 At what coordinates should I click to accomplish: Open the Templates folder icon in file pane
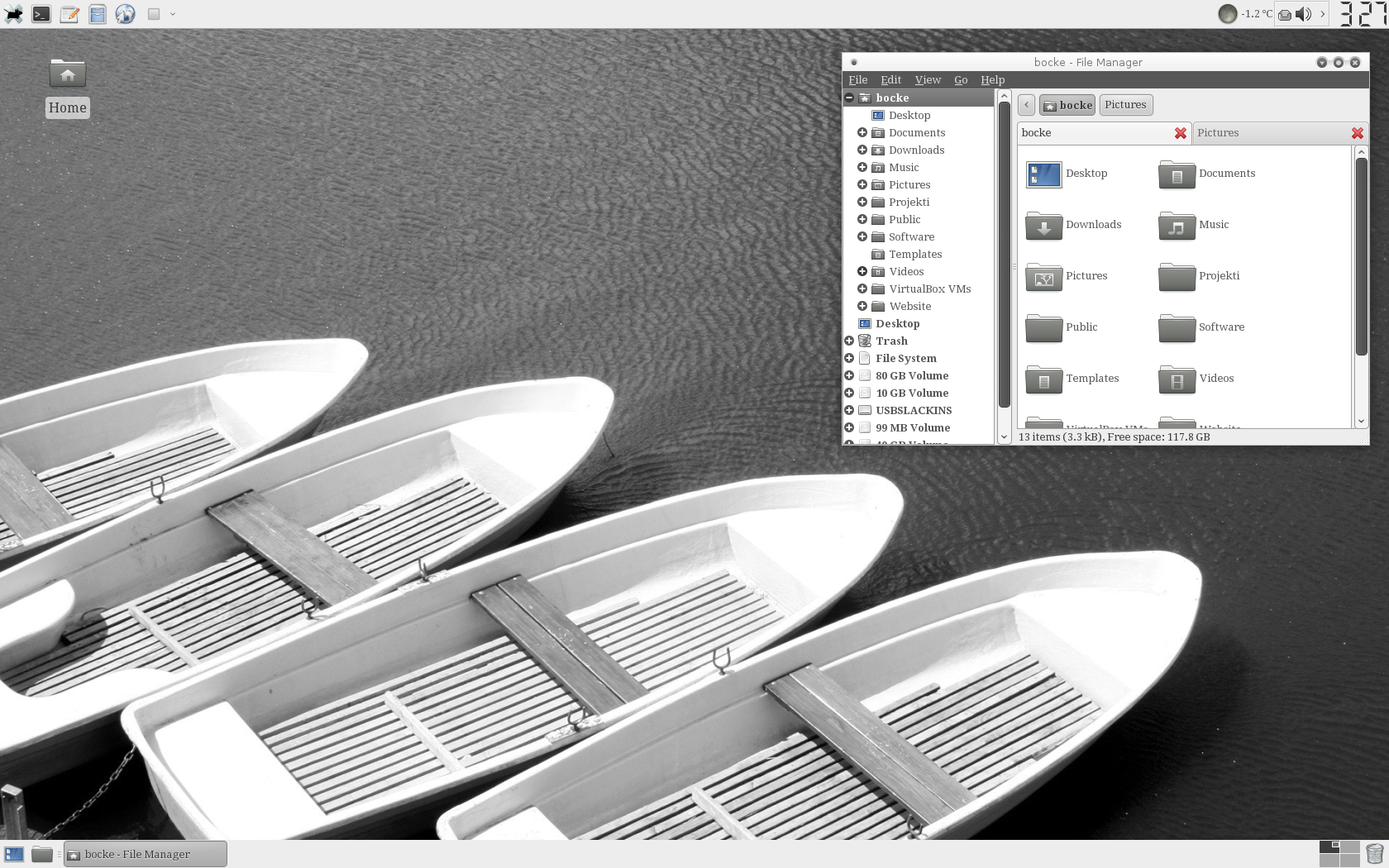tap(1043, 379)
